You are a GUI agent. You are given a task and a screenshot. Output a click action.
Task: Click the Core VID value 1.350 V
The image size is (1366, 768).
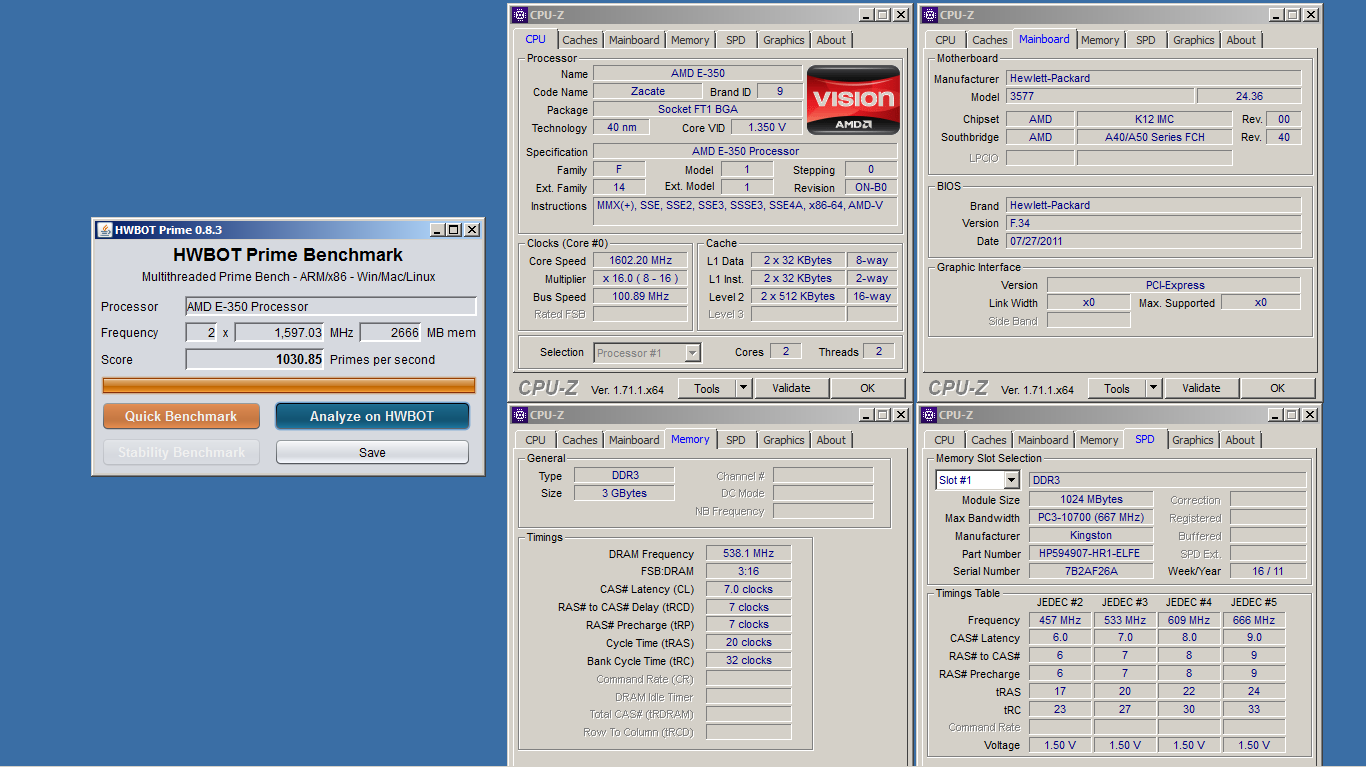pyautogui.click(x=767, y=127)
